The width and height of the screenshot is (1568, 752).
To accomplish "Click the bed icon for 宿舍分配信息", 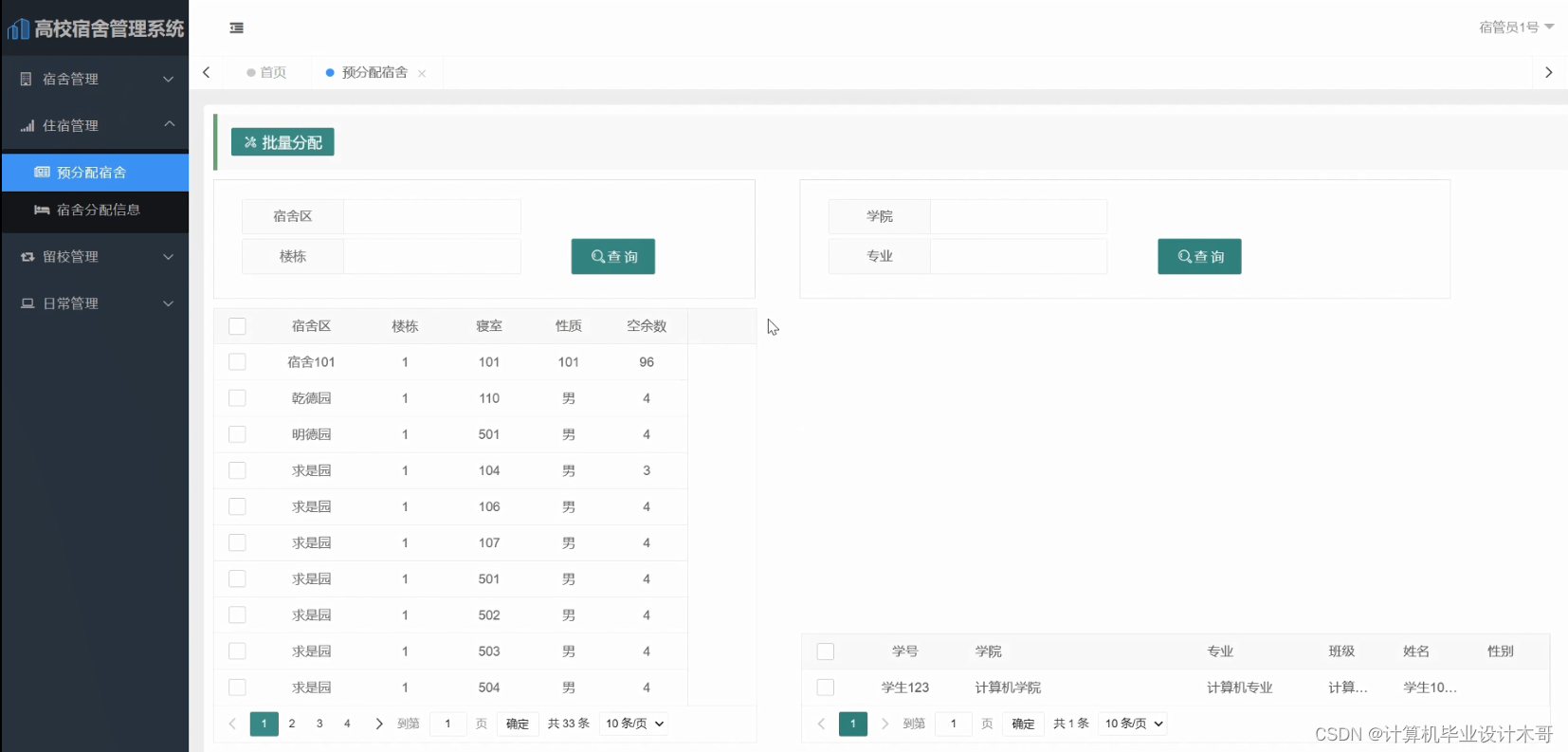I will [x=42, y=210].
